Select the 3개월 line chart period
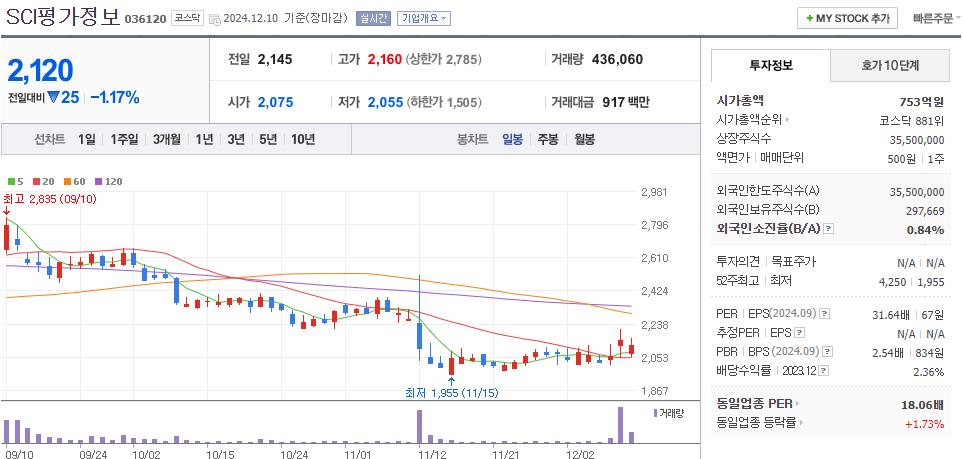Viewport: 963px width, 459px height. (x=166, y=139)
